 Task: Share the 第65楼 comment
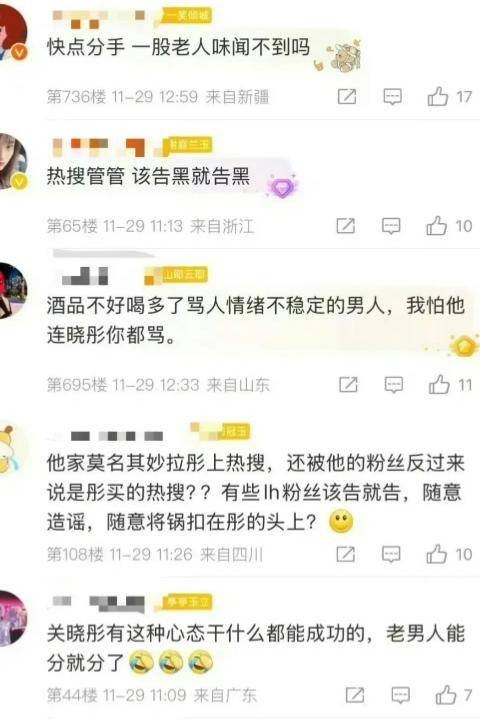(345, 225)
